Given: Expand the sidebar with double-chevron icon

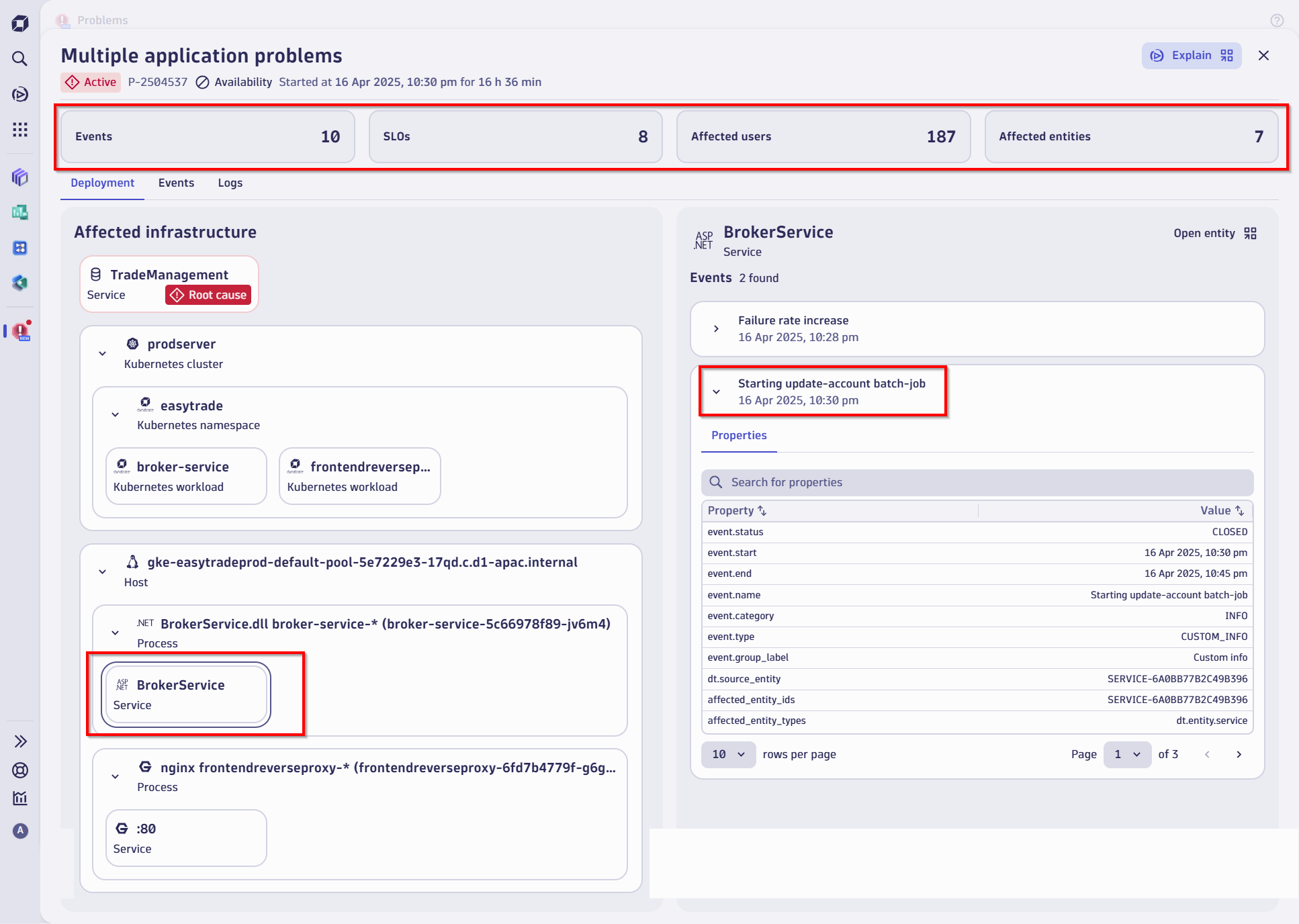Looking at the screenshot, I should point(20,741).
